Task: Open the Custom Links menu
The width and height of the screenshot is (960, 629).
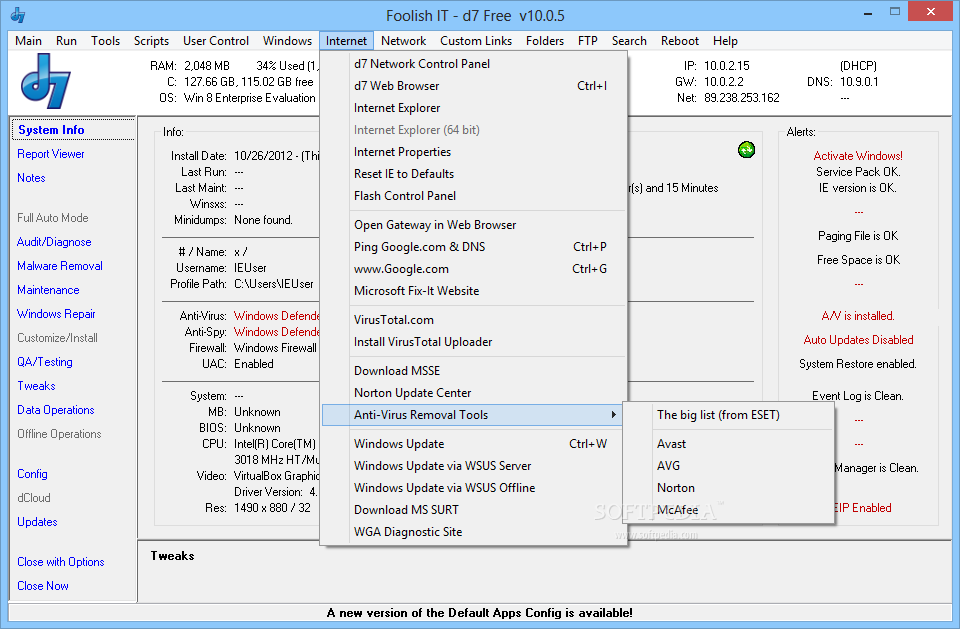Action: pos(476,40)
